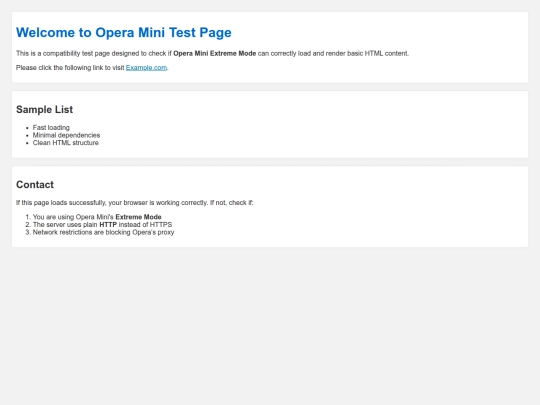Image resolution: width=540 pixels, height=405 pixels.
Task: Open the Example.com link
Action: 146,68
